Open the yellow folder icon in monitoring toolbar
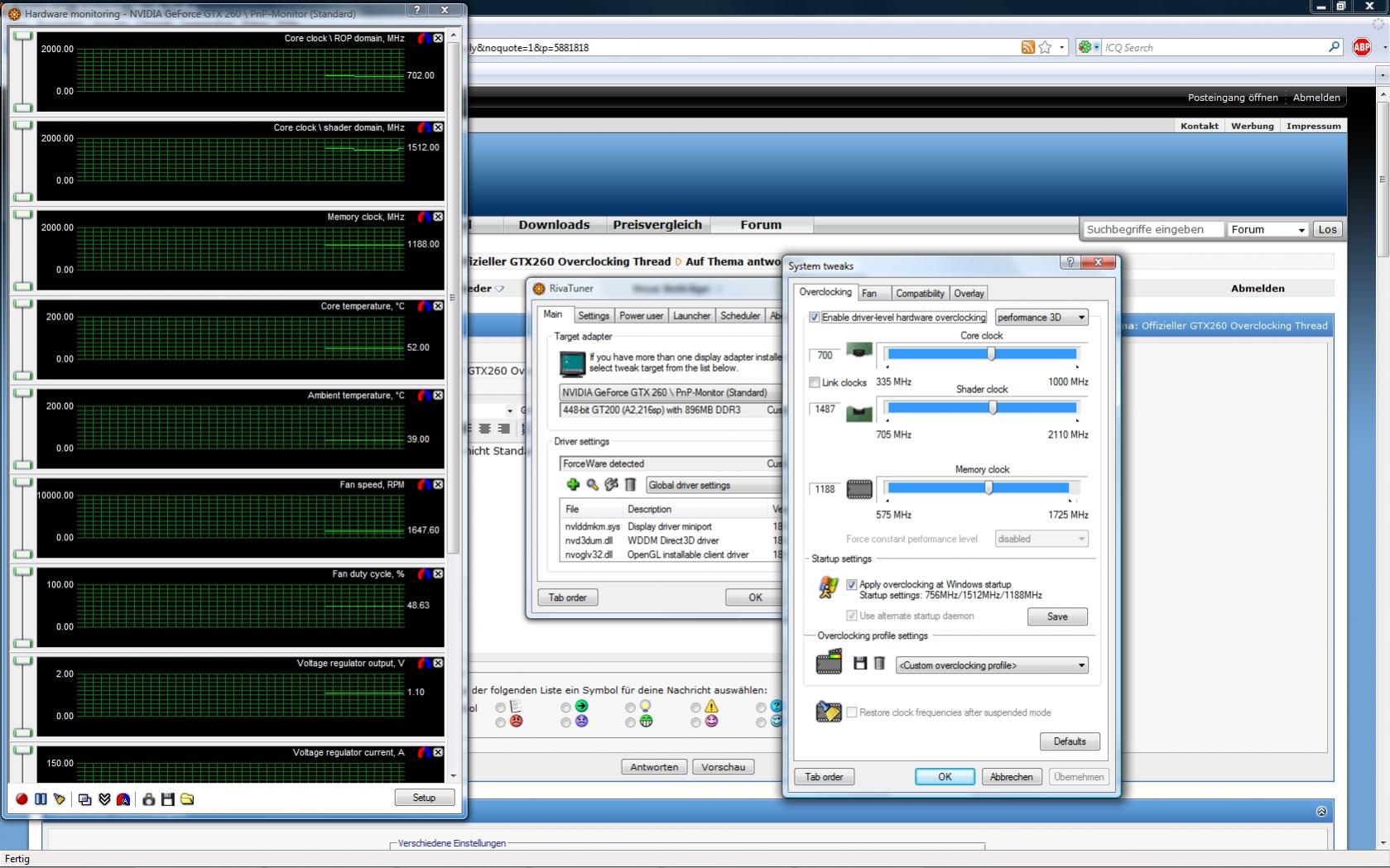 (x=187, y=798)
